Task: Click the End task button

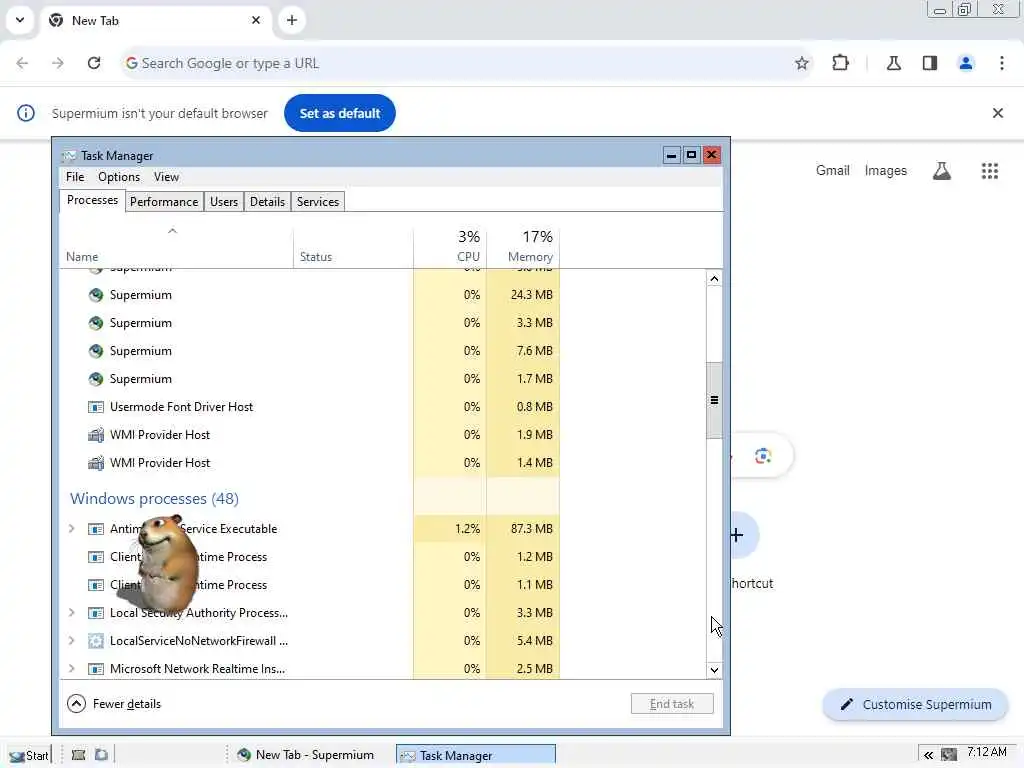Action: pos(672,704)
